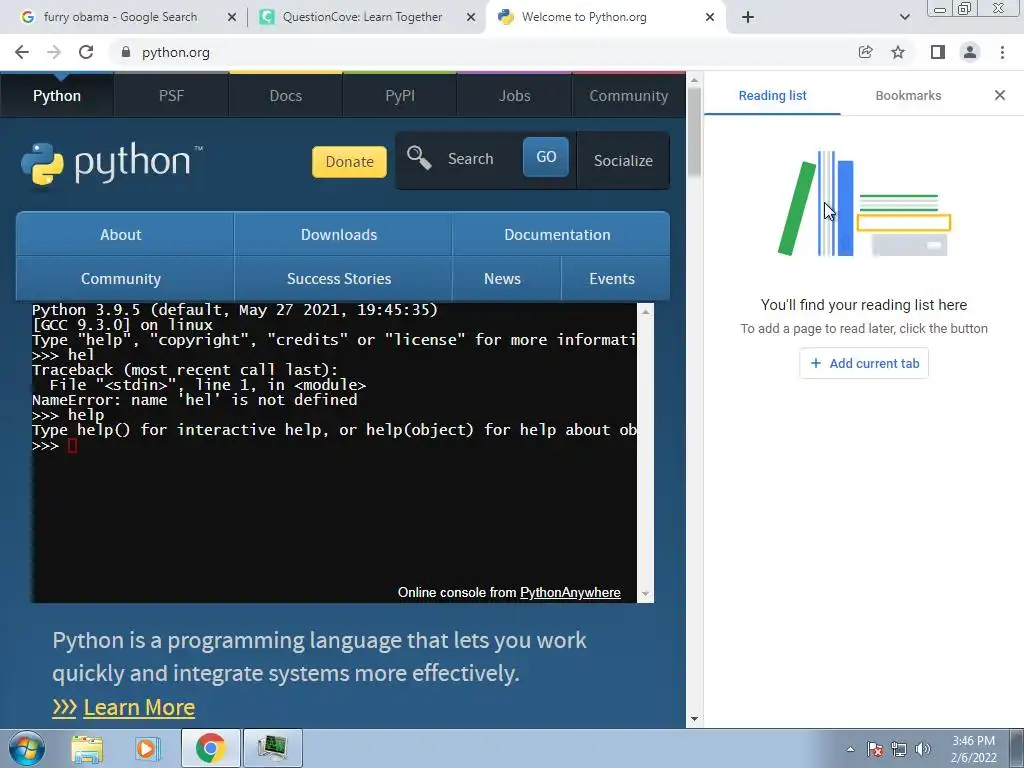Click the Add current tab button
This screenshot has width=1024, height=768.
click(x=864, y=363)
